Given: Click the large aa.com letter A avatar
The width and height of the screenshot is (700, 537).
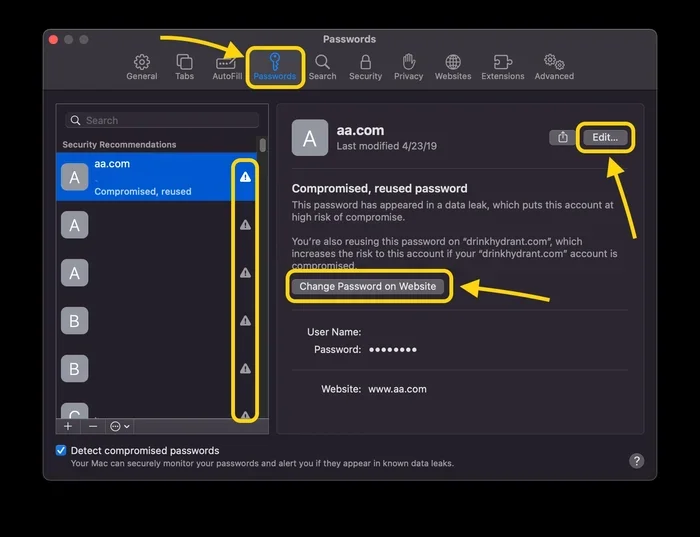Looking at the screenshot, I should pyautogui.click(x=310, y=138).
